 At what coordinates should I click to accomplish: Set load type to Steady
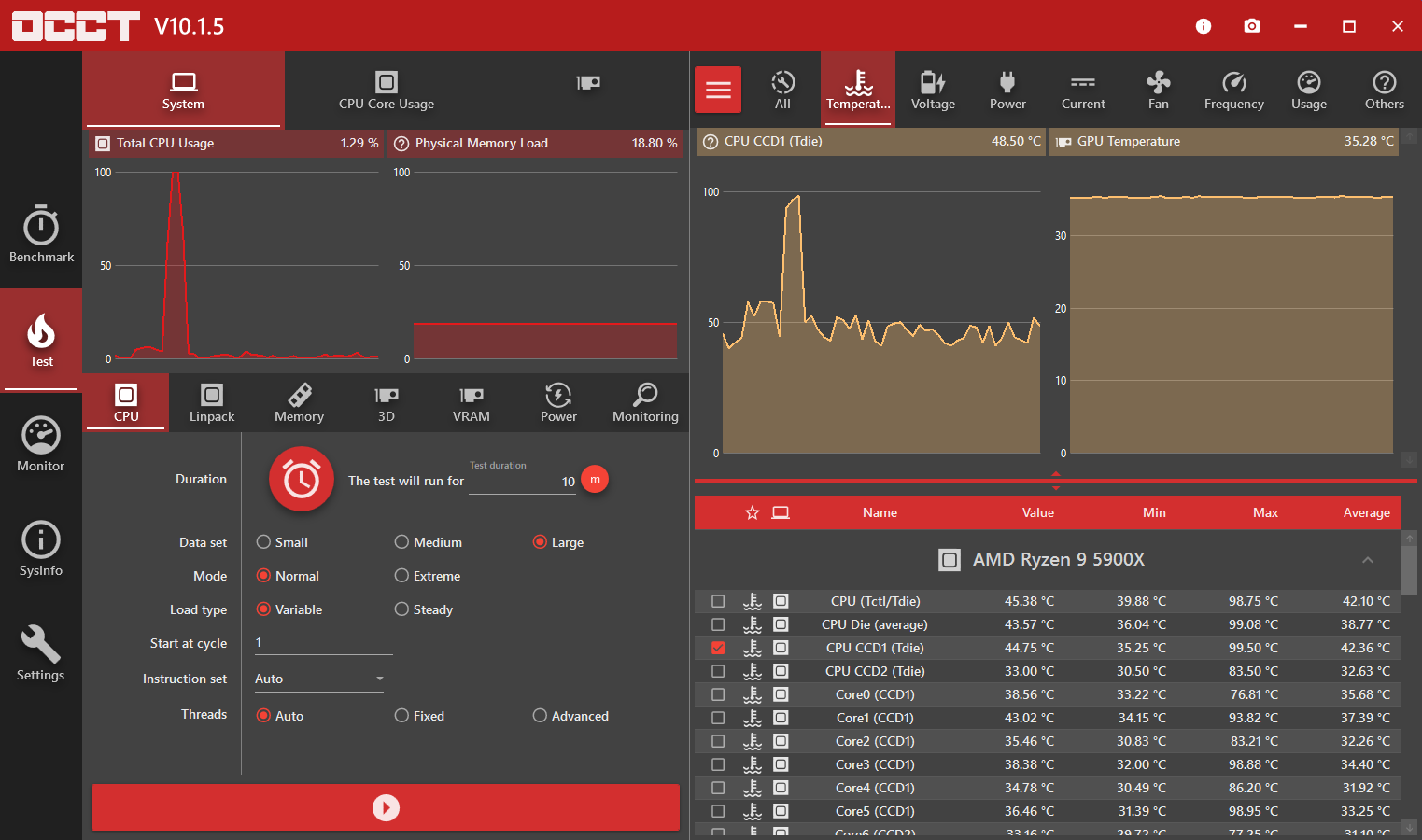[402, 609]
